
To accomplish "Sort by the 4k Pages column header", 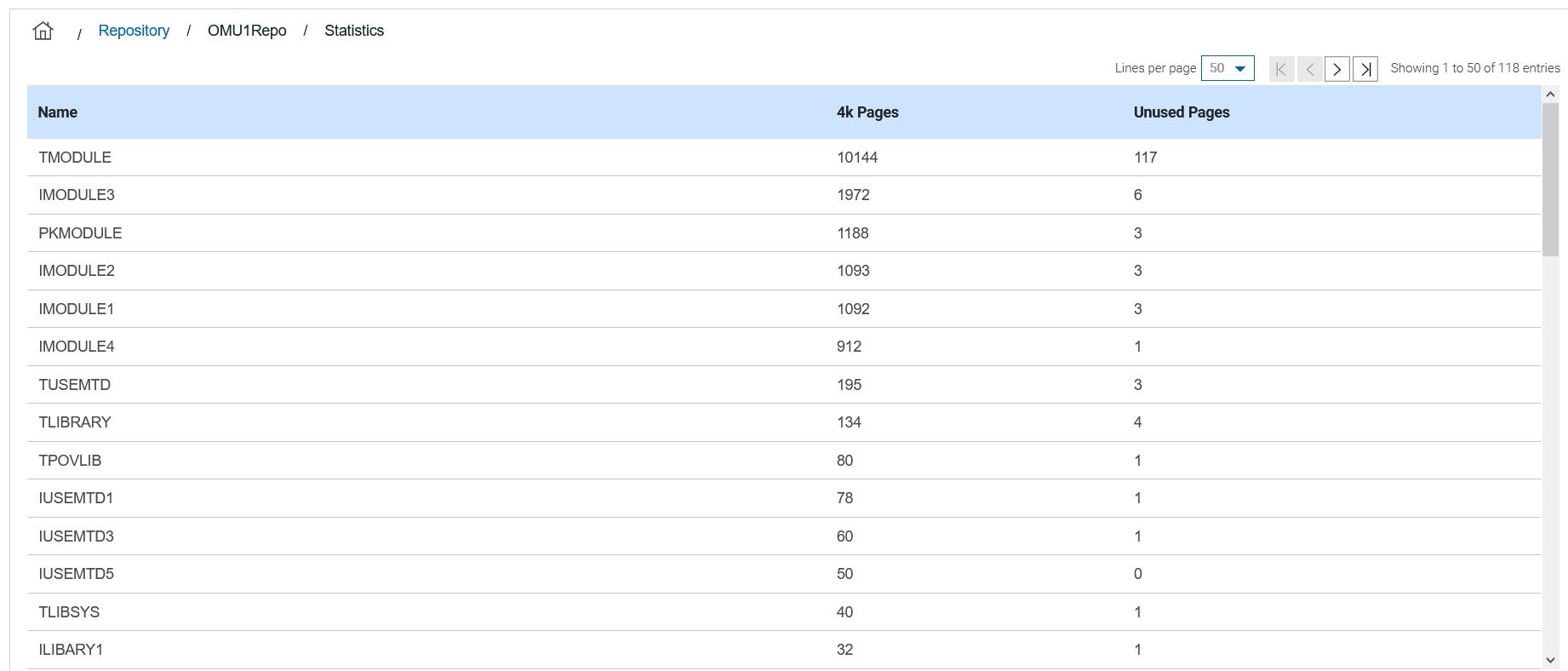I will 867,112.
